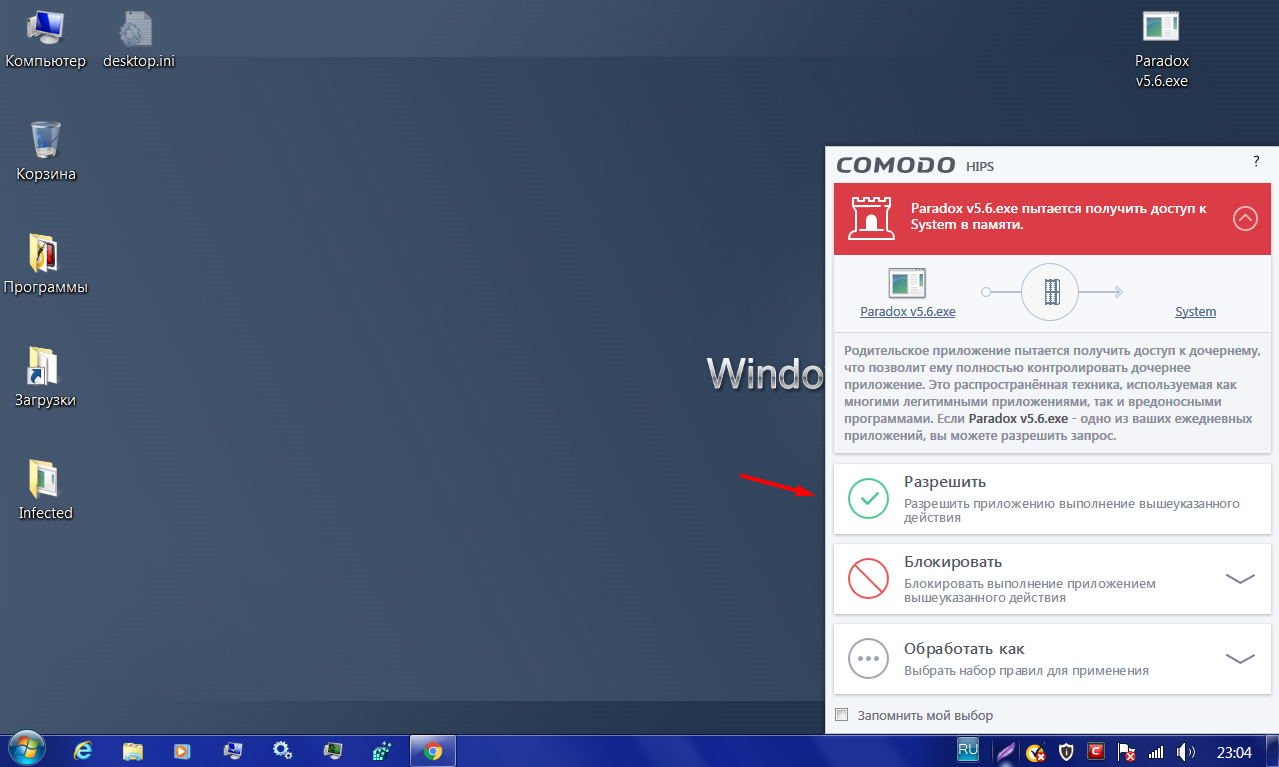The height and width of the screenshot is (767, 1279).
Task: Expand the Блокировать options arrow
Action: (x=1240, y=579)
